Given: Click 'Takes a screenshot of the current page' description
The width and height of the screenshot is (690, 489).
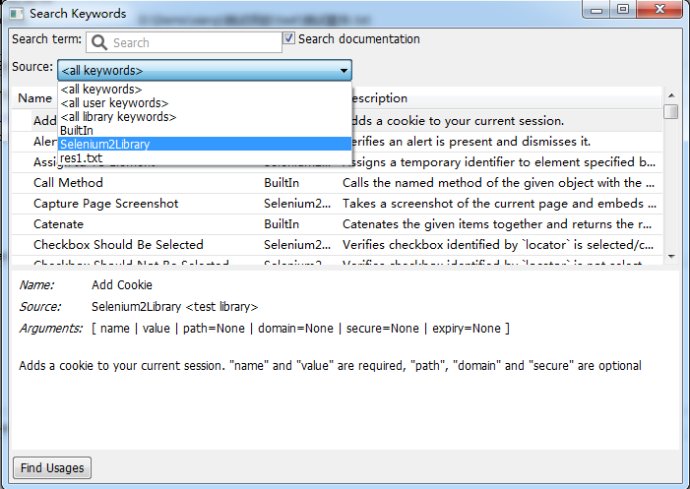Looking at the screenshot, I should tap(499, 203).
